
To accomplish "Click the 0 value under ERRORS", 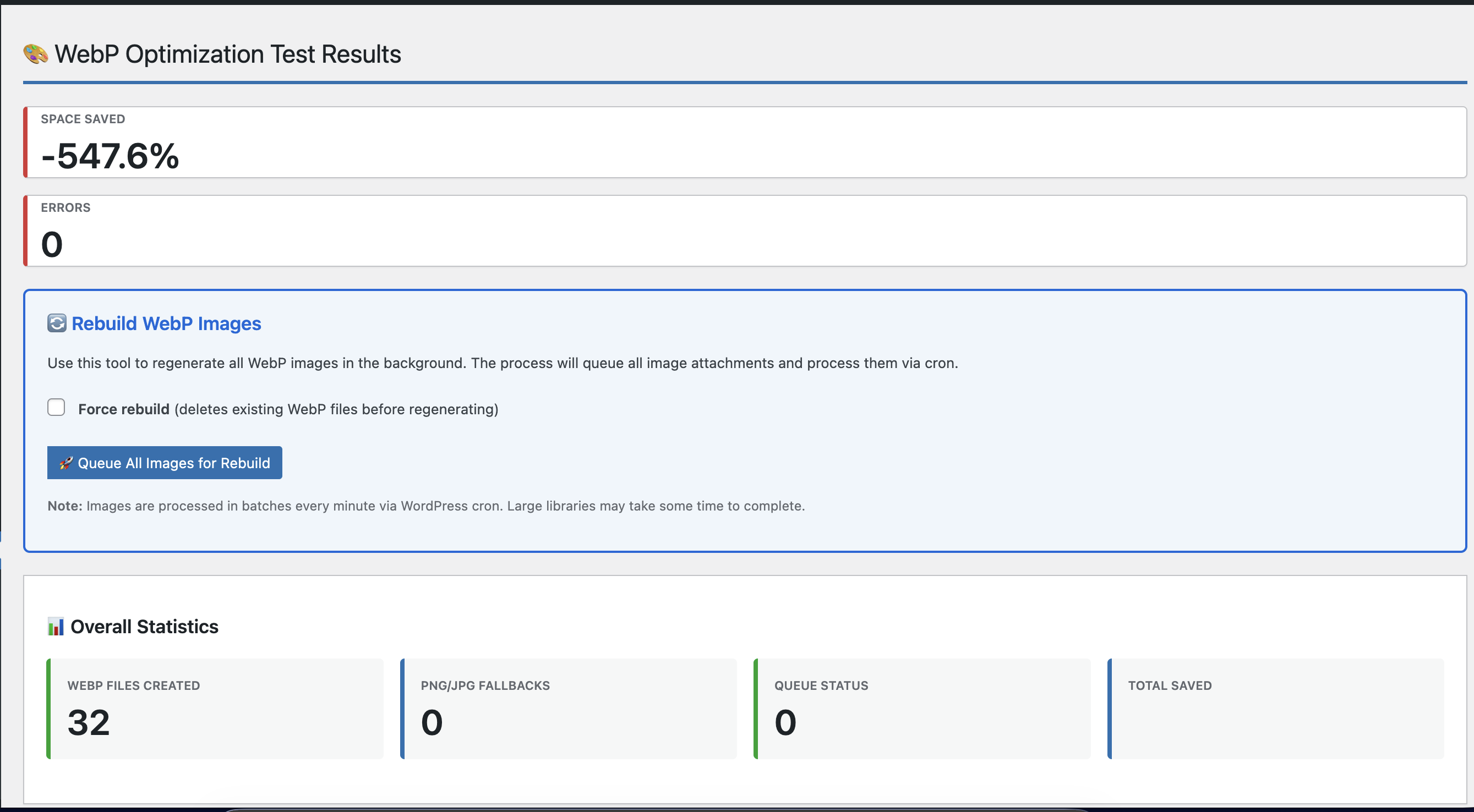I will (x=52, y=244).
